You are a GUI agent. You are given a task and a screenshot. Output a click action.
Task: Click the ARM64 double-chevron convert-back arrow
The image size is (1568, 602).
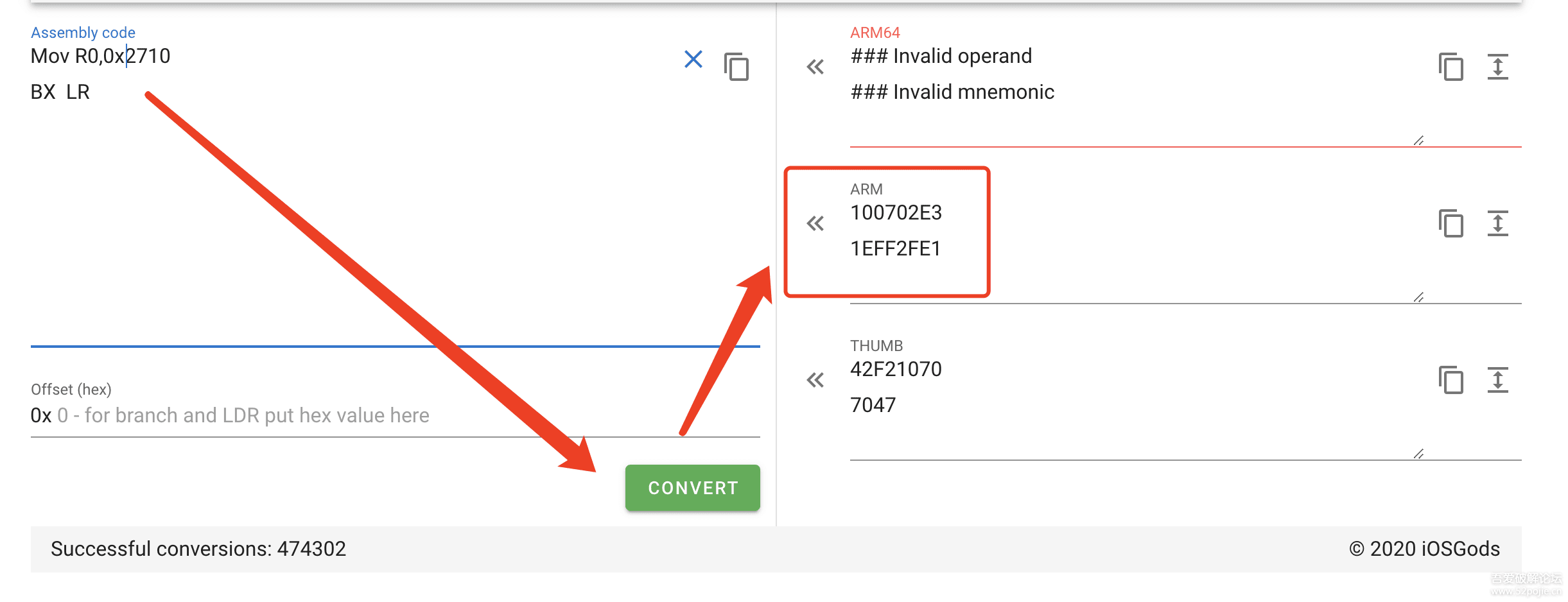(815, 67)
